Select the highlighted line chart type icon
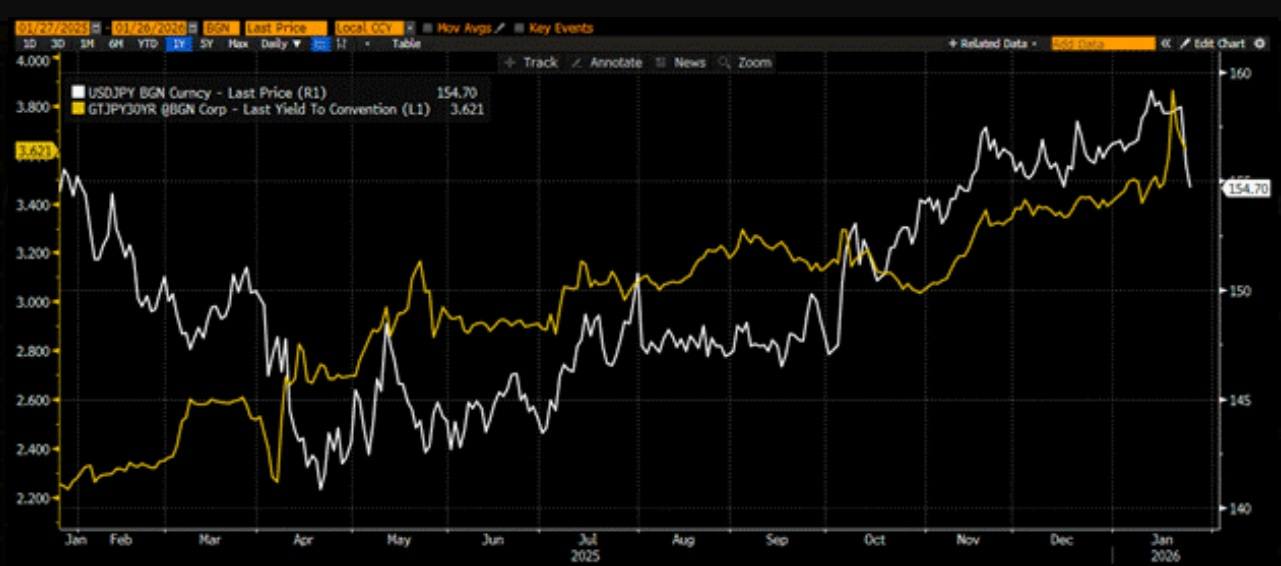The height and width of the screenshot is (566, 1281). [x=320, y=44]
